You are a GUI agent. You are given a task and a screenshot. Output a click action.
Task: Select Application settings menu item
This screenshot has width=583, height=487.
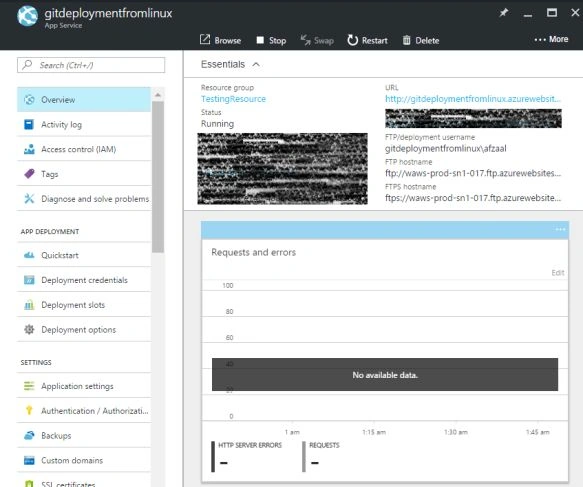(x=84, y=386)
